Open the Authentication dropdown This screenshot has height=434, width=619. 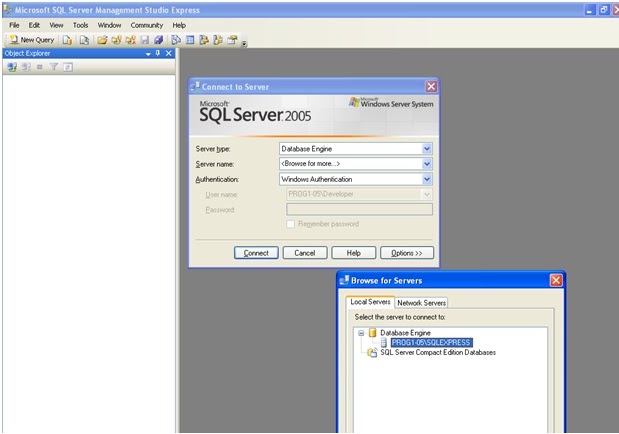click(x=427, y=179)
